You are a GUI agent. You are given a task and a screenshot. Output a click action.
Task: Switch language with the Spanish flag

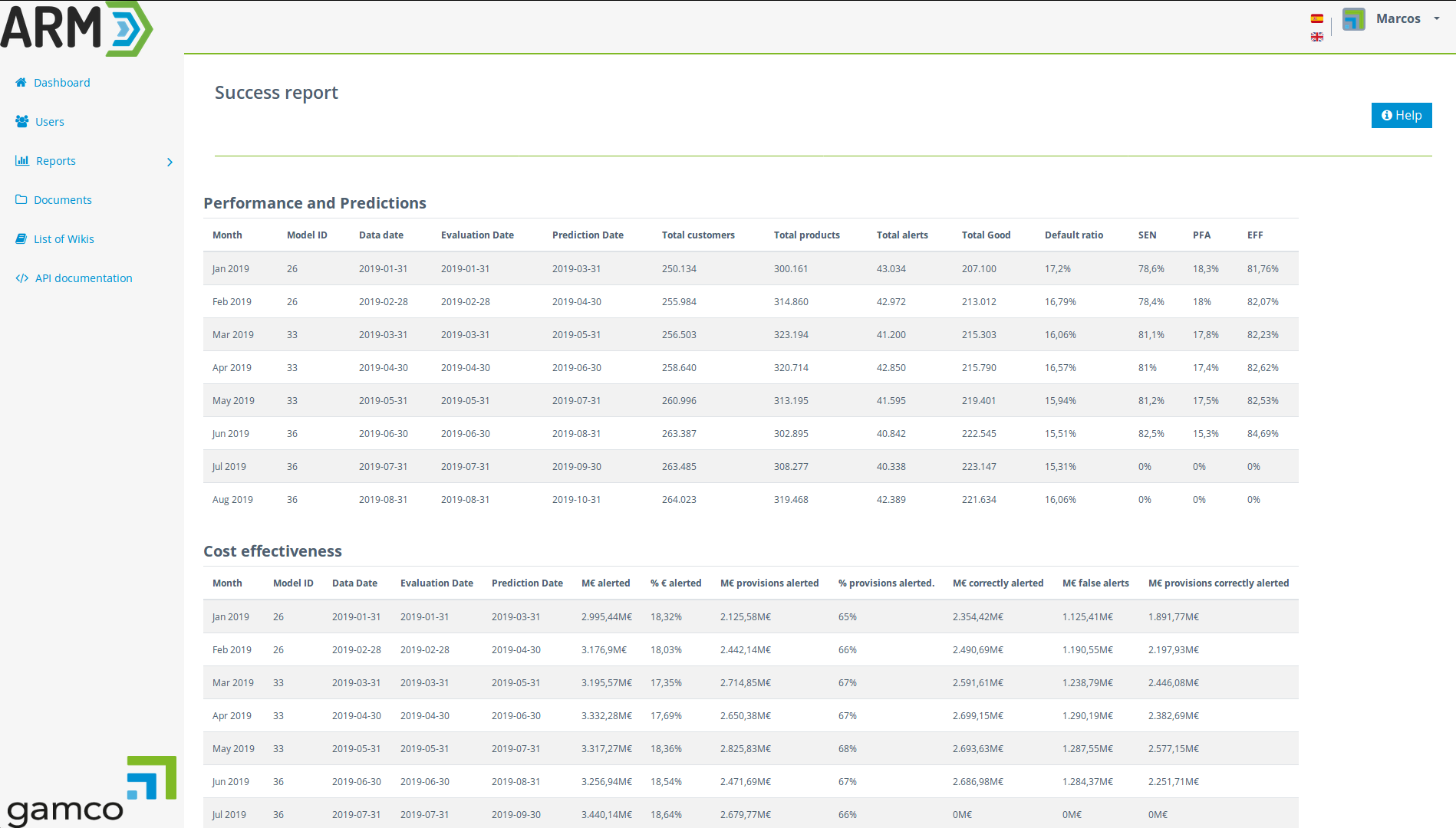[x=1317, y=18]
